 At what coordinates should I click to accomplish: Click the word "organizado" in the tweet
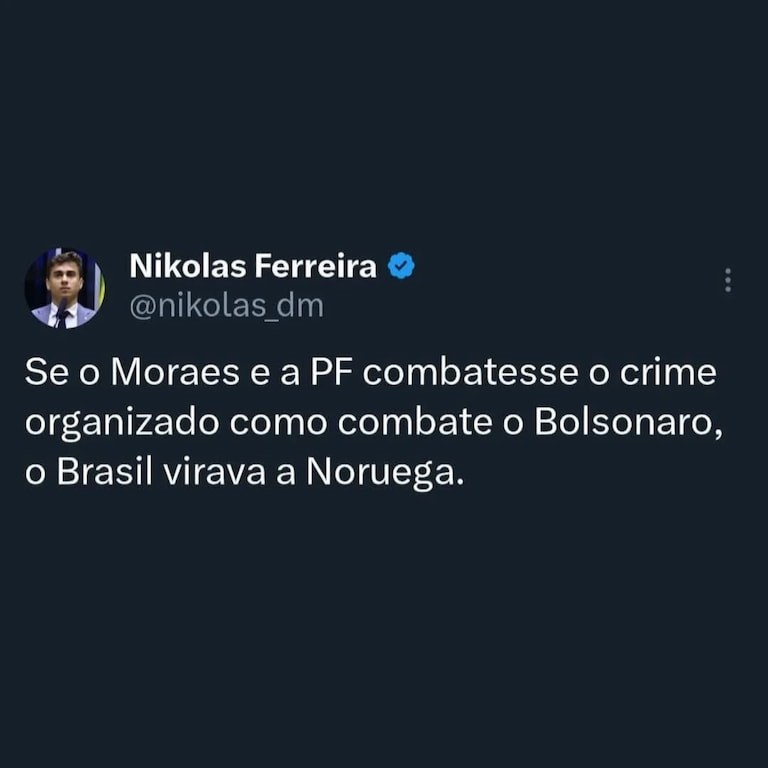pos(122,422)
